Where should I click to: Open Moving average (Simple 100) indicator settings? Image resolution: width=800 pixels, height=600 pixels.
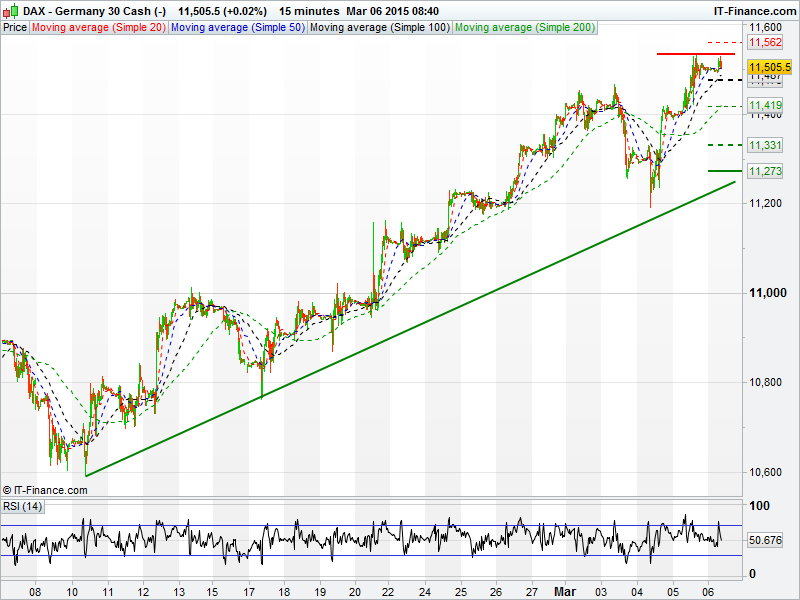coord(379,28)
